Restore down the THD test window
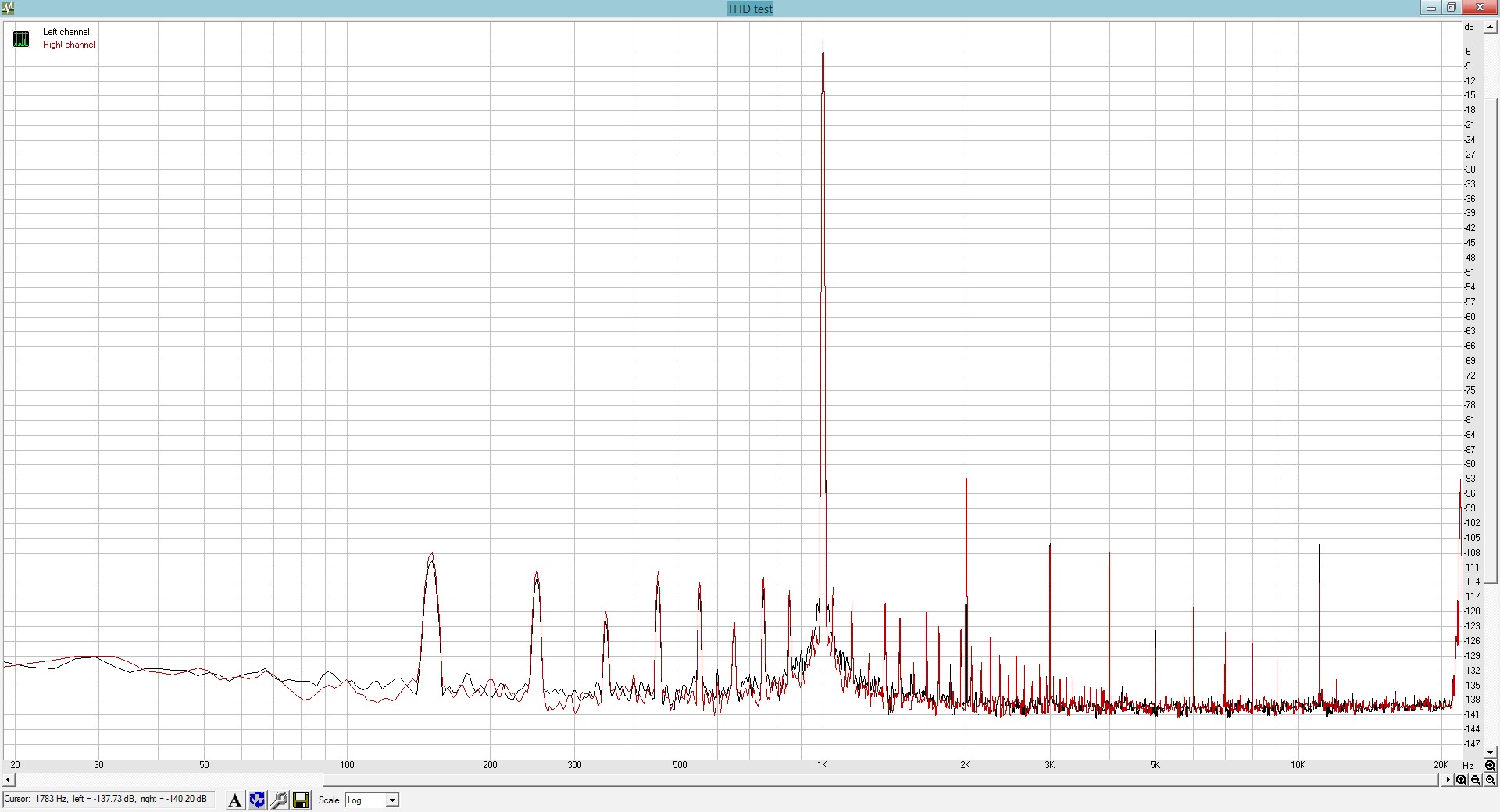 (1451, 8)
